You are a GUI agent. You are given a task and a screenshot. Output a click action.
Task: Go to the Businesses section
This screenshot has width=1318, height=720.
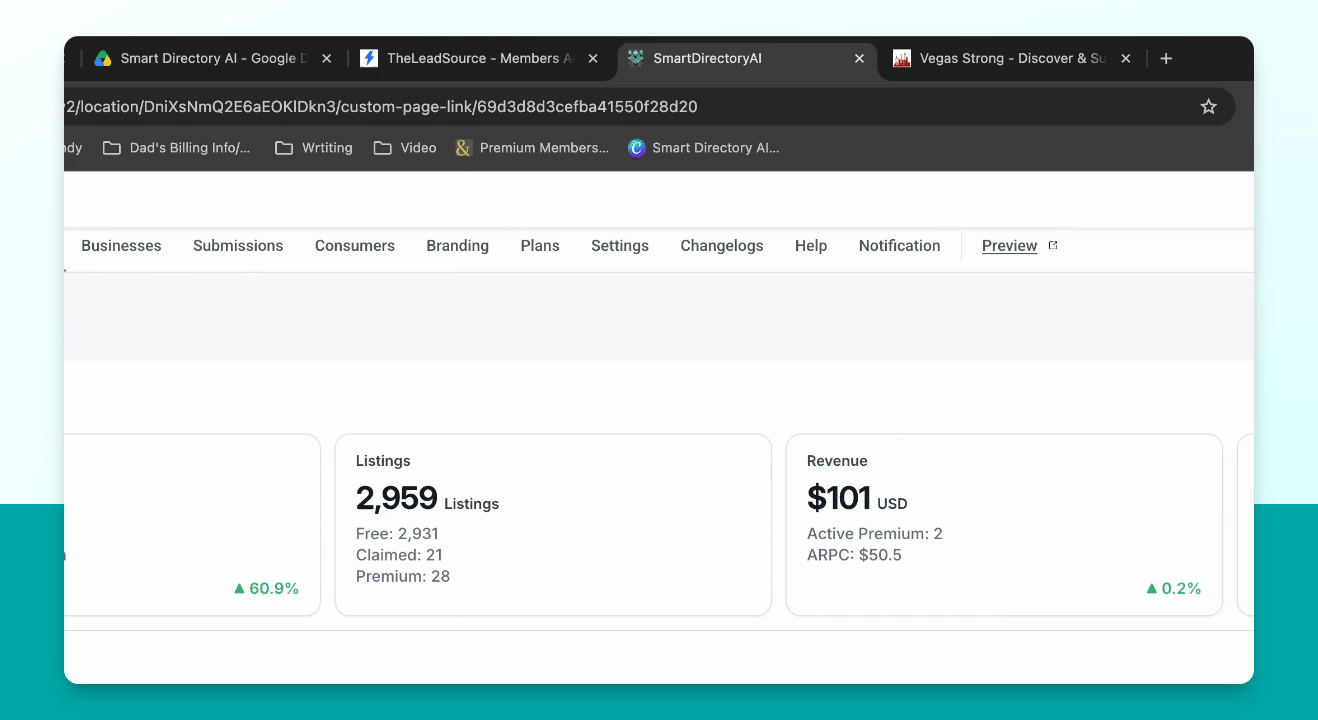[x=121, y=246]
